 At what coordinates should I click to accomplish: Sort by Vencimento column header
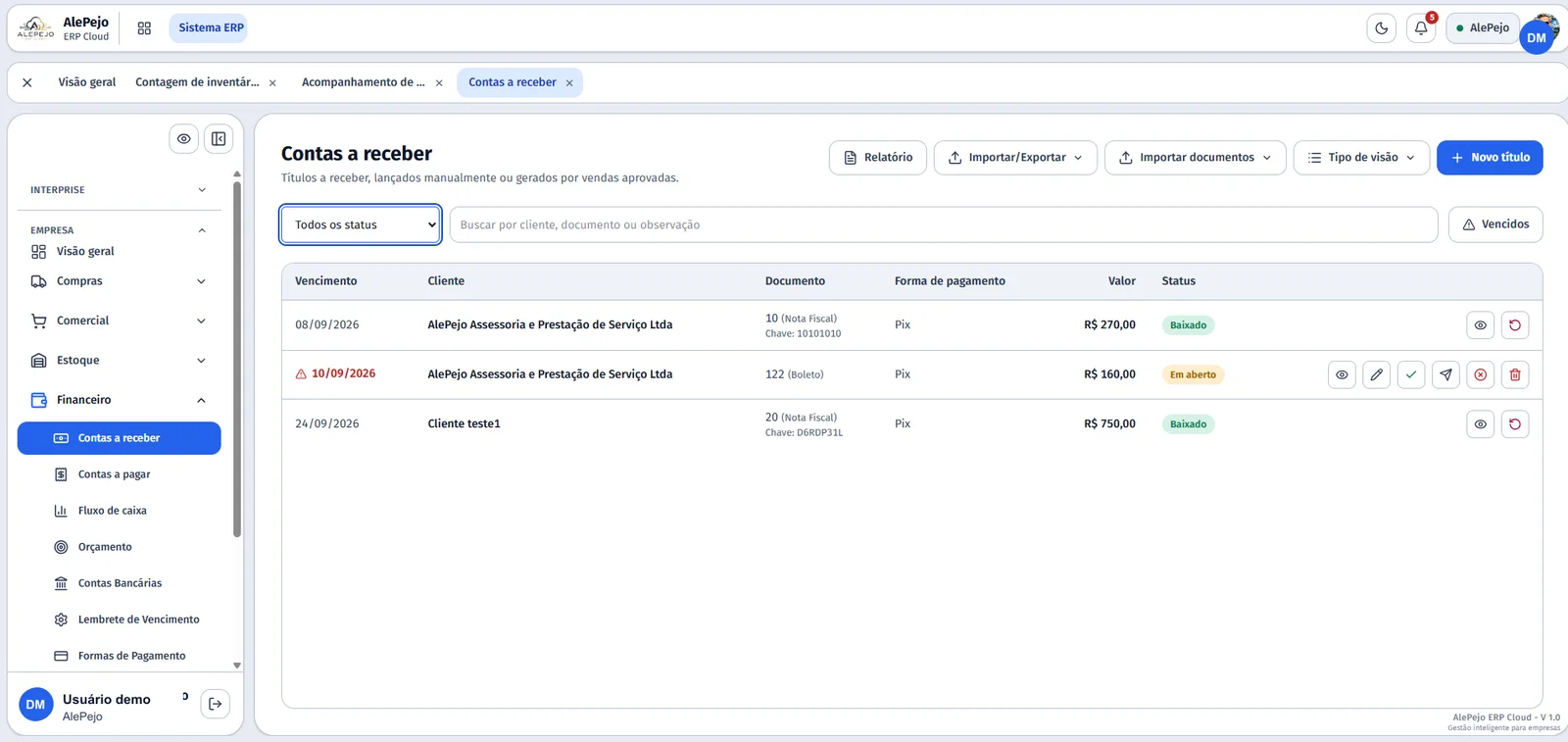point(326,281)
